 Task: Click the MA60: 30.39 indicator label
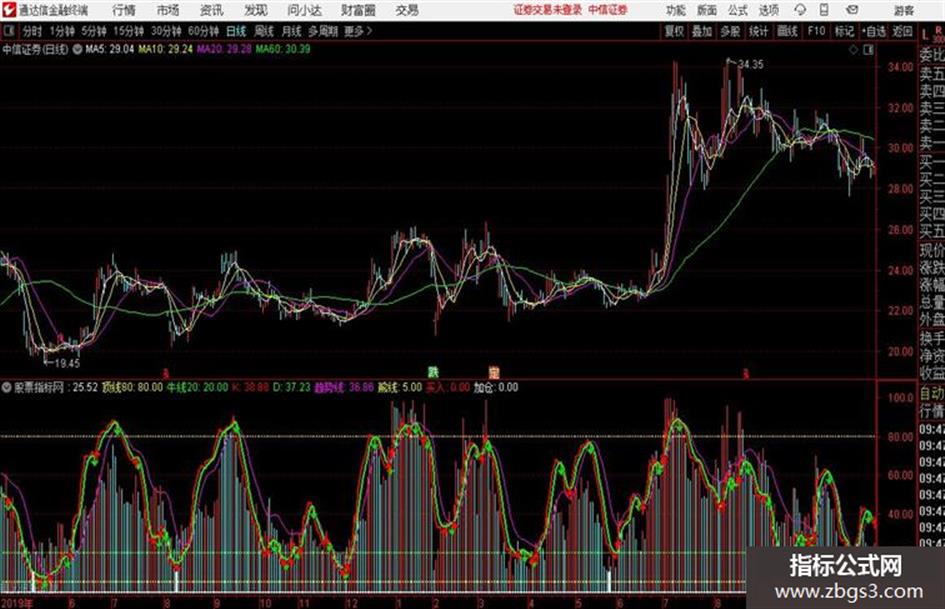point(283,49)
